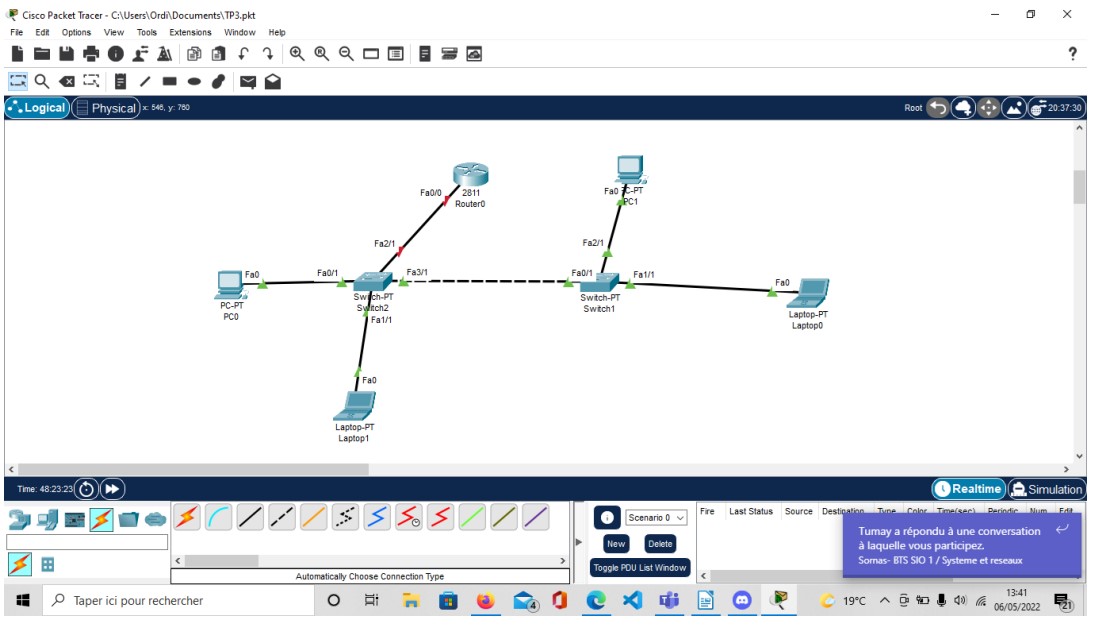Pick the Place Note tool
Image resolution: width=1102 pixels, height=627 pixels.
pyautogui.click(x=121, y=82)
